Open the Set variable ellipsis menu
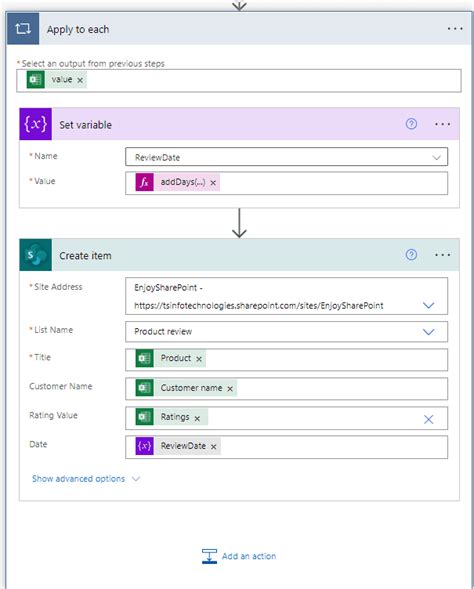 point(442,124)
